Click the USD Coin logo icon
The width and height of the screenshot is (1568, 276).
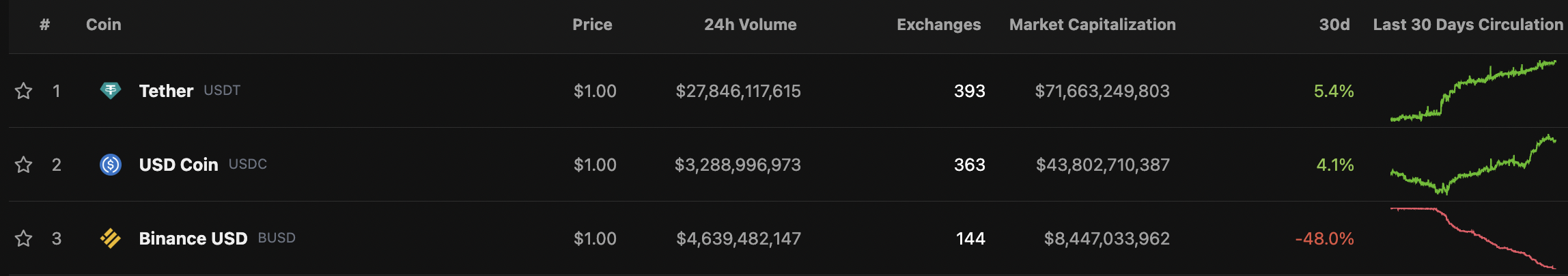point(110,165)
